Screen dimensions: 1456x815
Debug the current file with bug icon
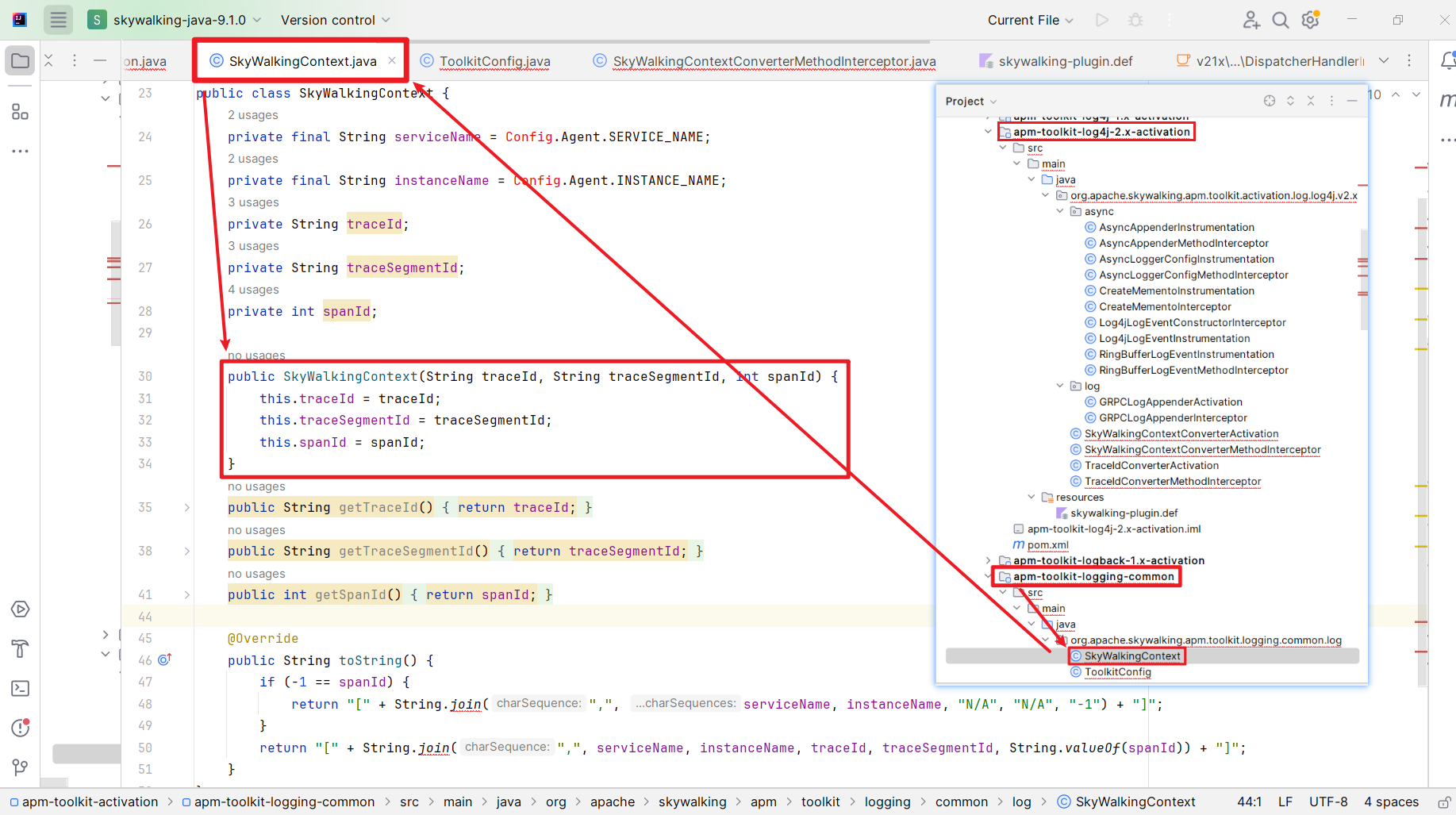click(1135, 20)
